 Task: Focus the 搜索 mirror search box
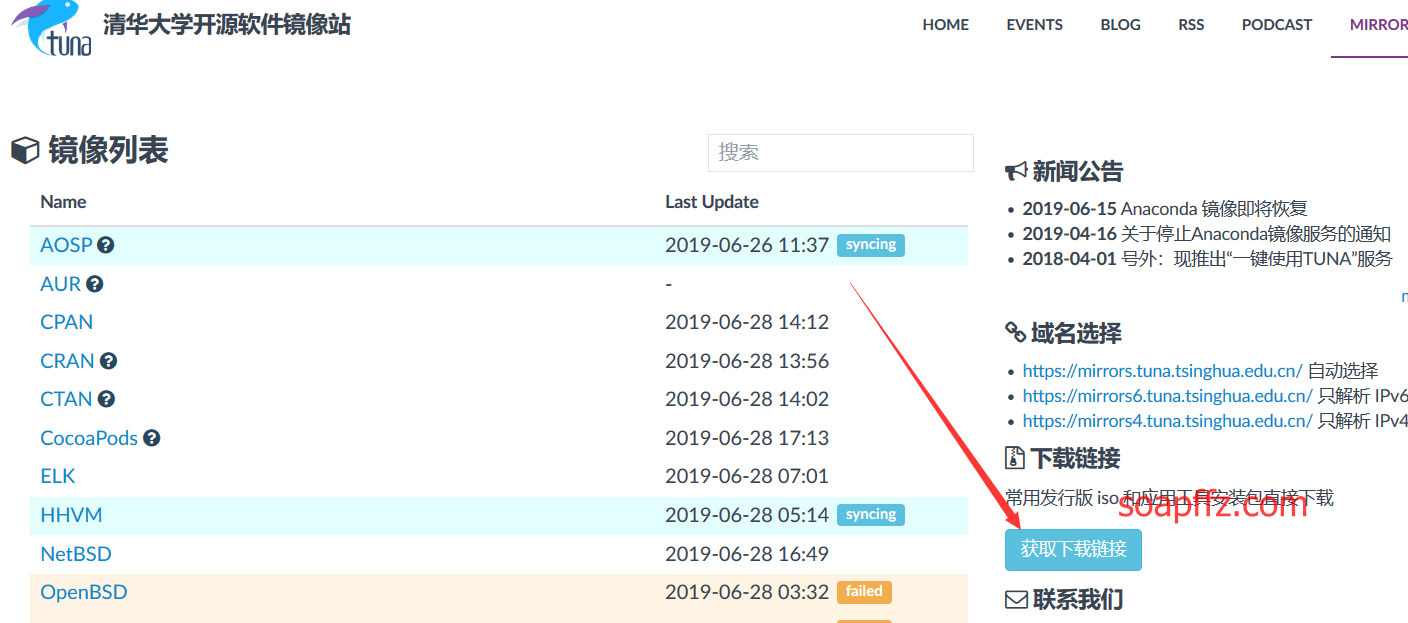pyautogui.click(x=841, y=153)
